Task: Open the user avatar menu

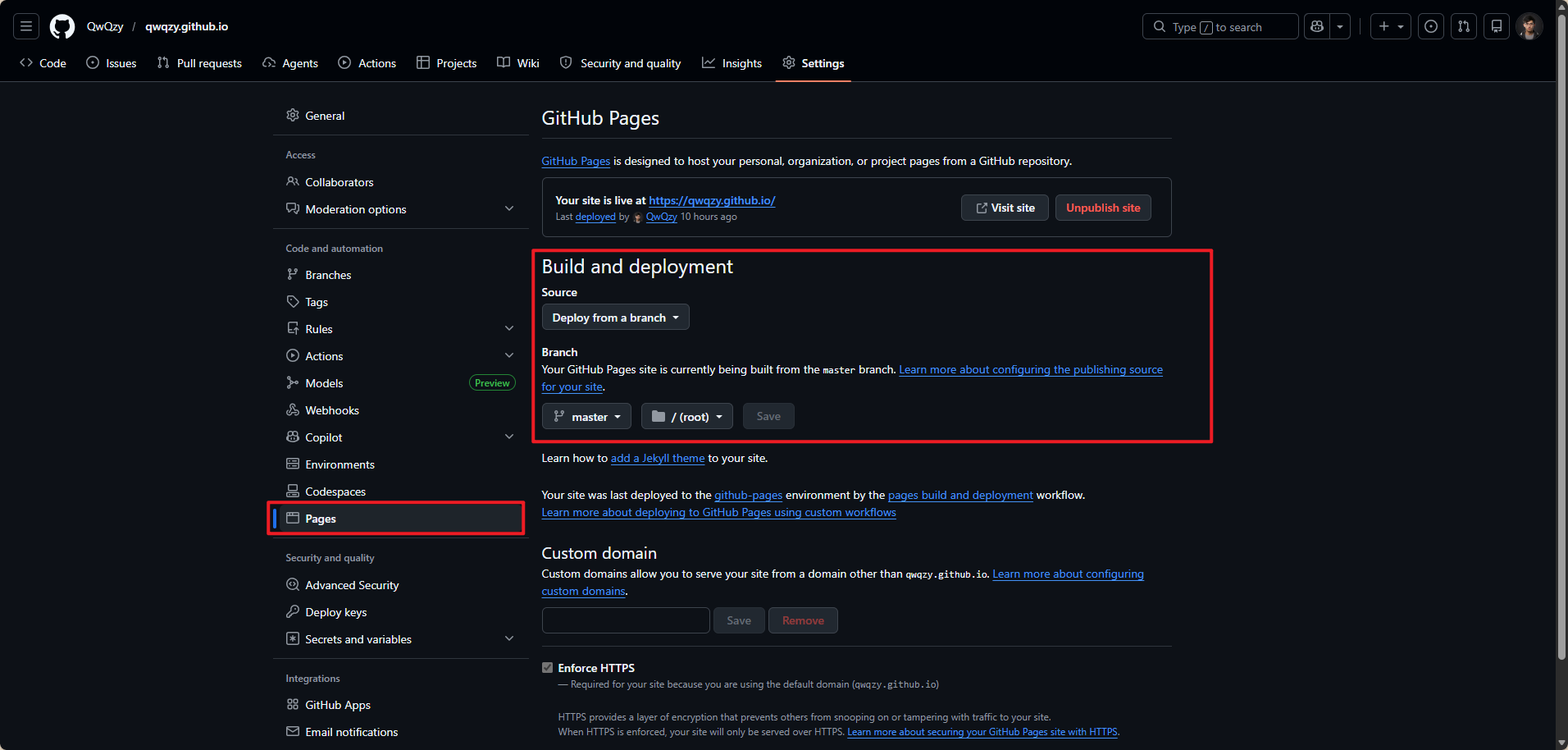Action: [1529, 26]
